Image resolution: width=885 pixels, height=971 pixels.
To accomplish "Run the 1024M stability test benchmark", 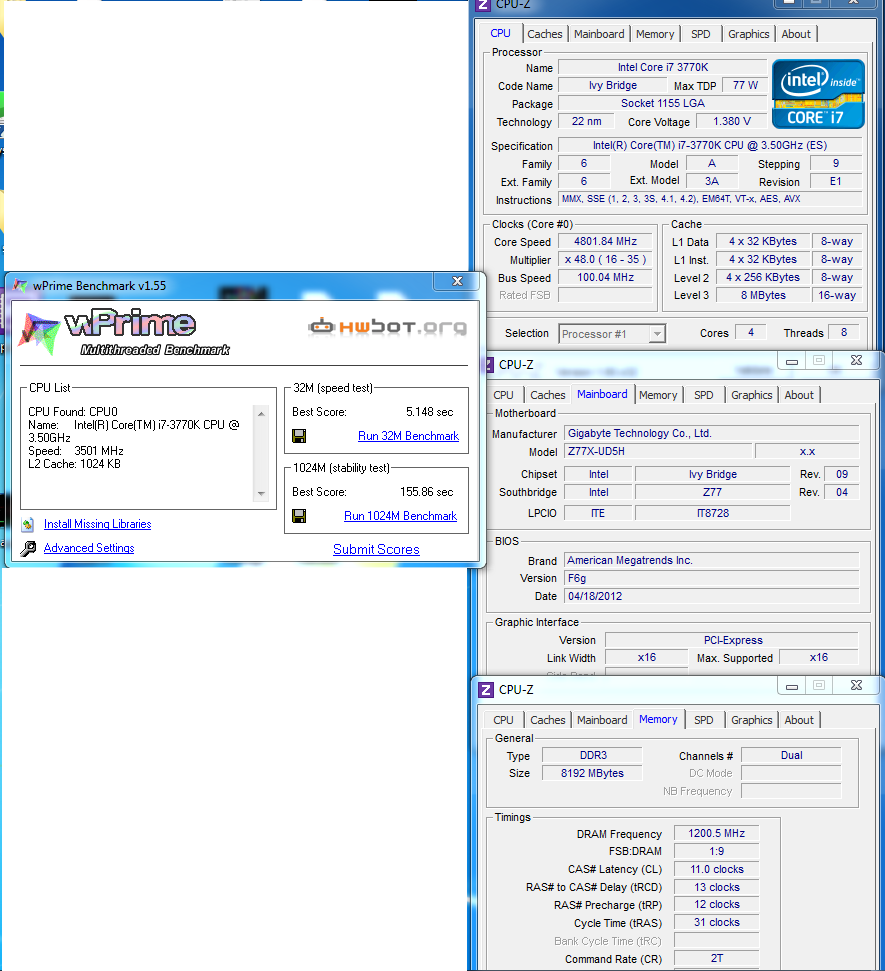I will pyautogui.click(x=401, y=516).
